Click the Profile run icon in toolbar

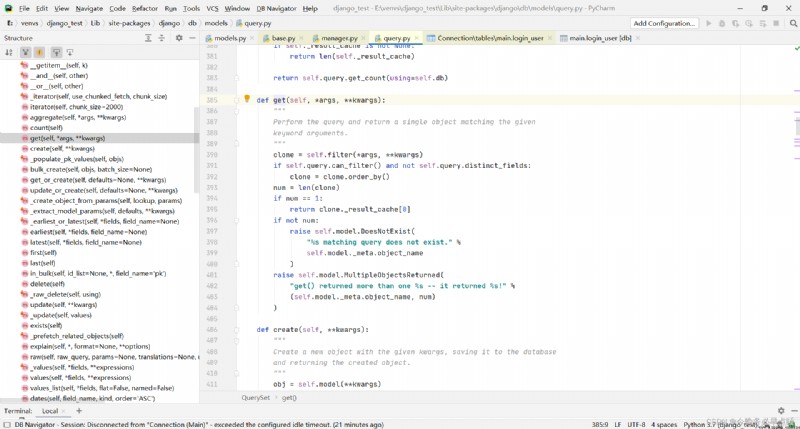click(748, 23)
